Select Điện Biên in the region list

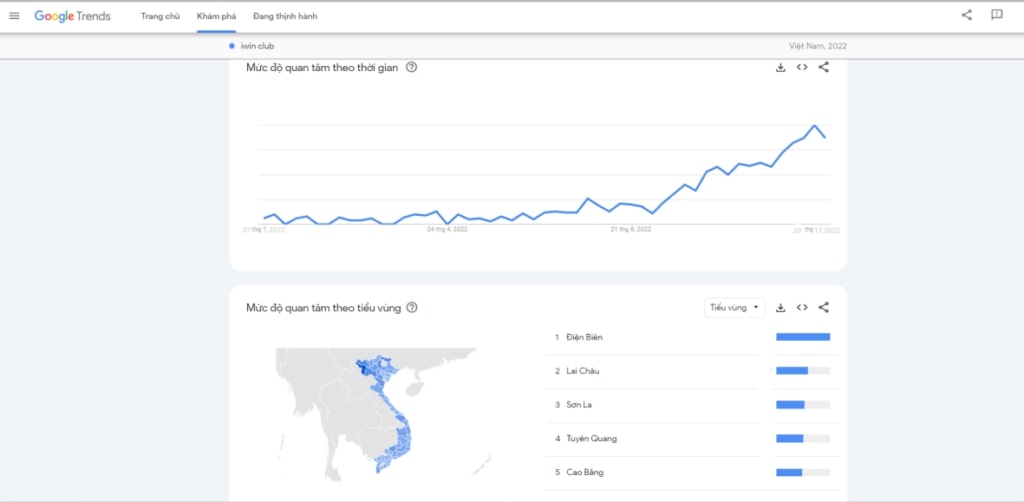[584, 337]
